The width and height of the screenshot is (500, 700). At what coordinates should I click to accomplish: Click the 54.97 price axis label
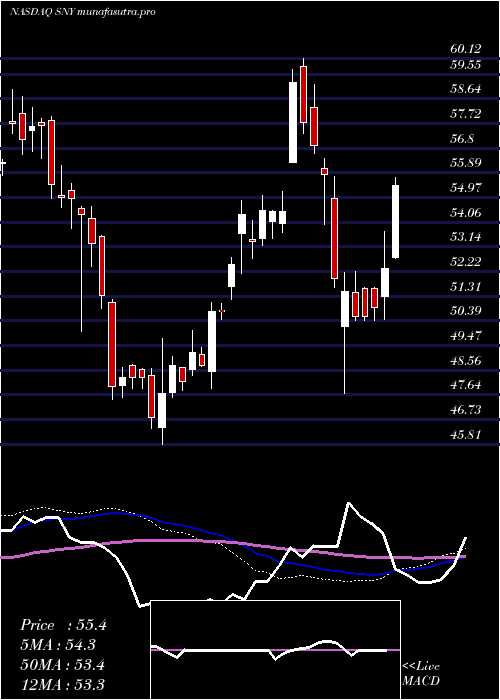[466, 188]
